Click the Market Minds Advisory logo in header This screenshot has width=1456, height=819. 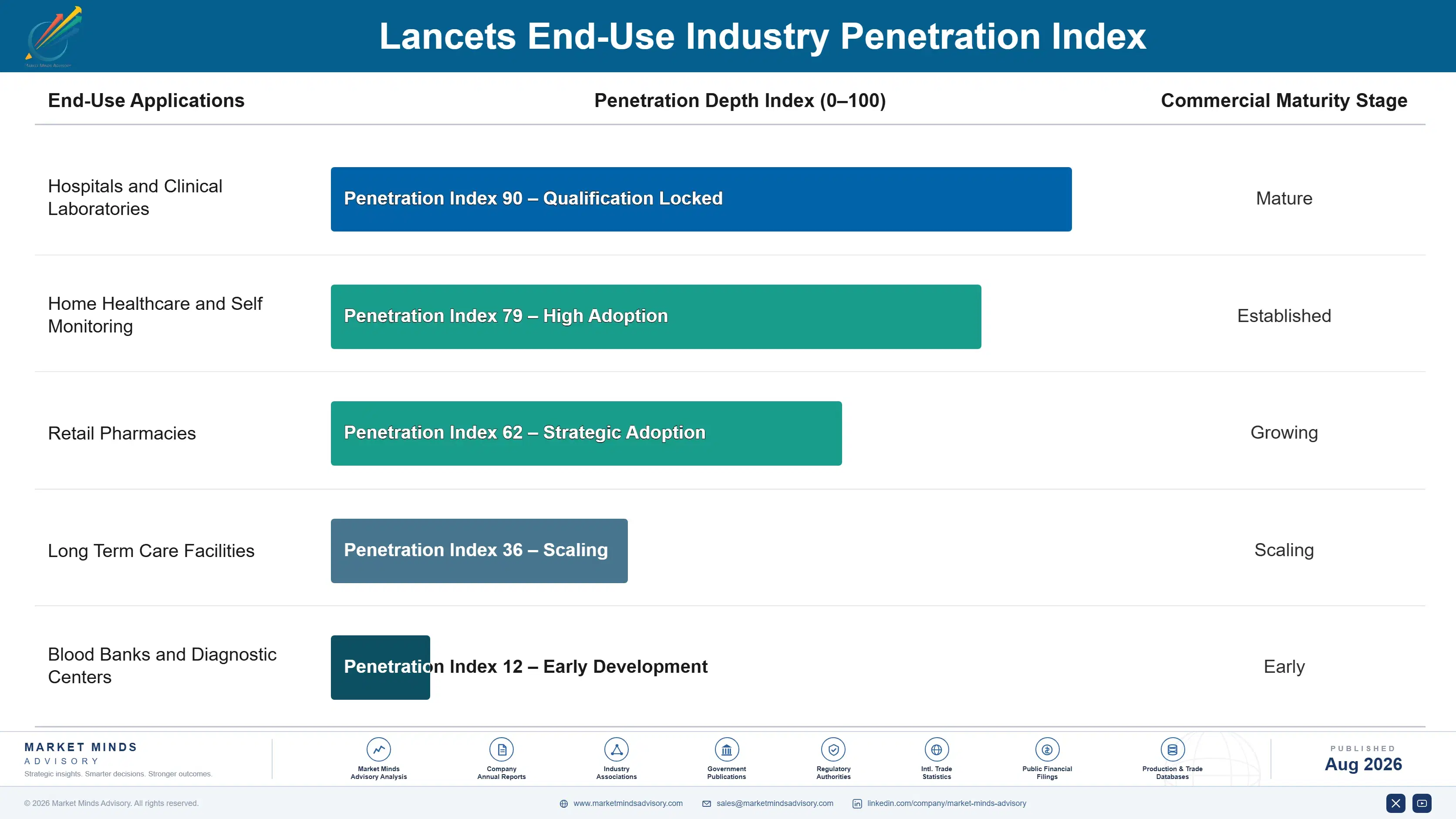point(53,37)
